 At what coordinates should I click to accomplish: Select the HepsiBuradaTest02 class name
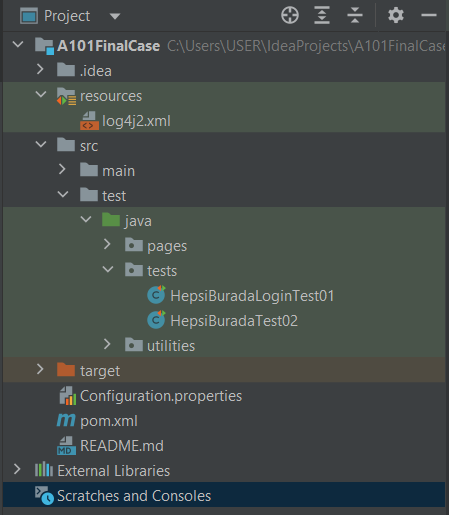tap(234, 321)
